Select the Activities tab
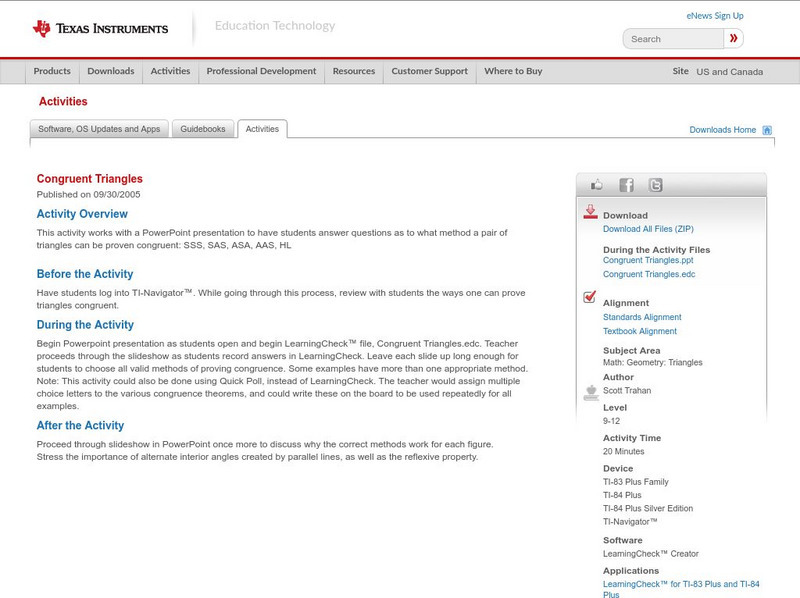 click(x=262, y=128)
